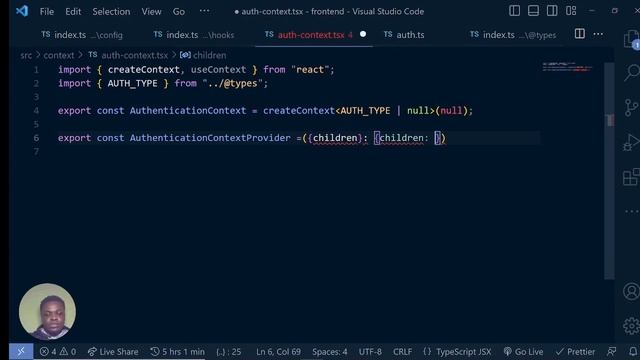Image resolution: width=640 pixels, height=360 pixels.
Task: Open the File menu
Action: click(47, 11)
